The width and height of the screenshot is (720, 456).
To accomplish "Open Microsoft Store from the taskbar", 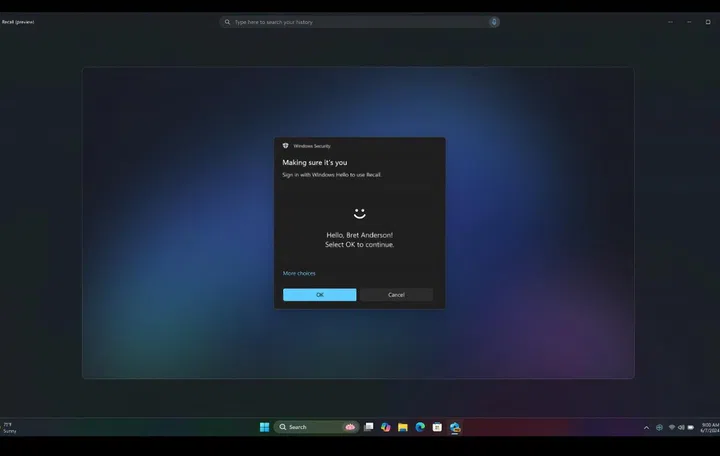I will click(x=437, y=427).
